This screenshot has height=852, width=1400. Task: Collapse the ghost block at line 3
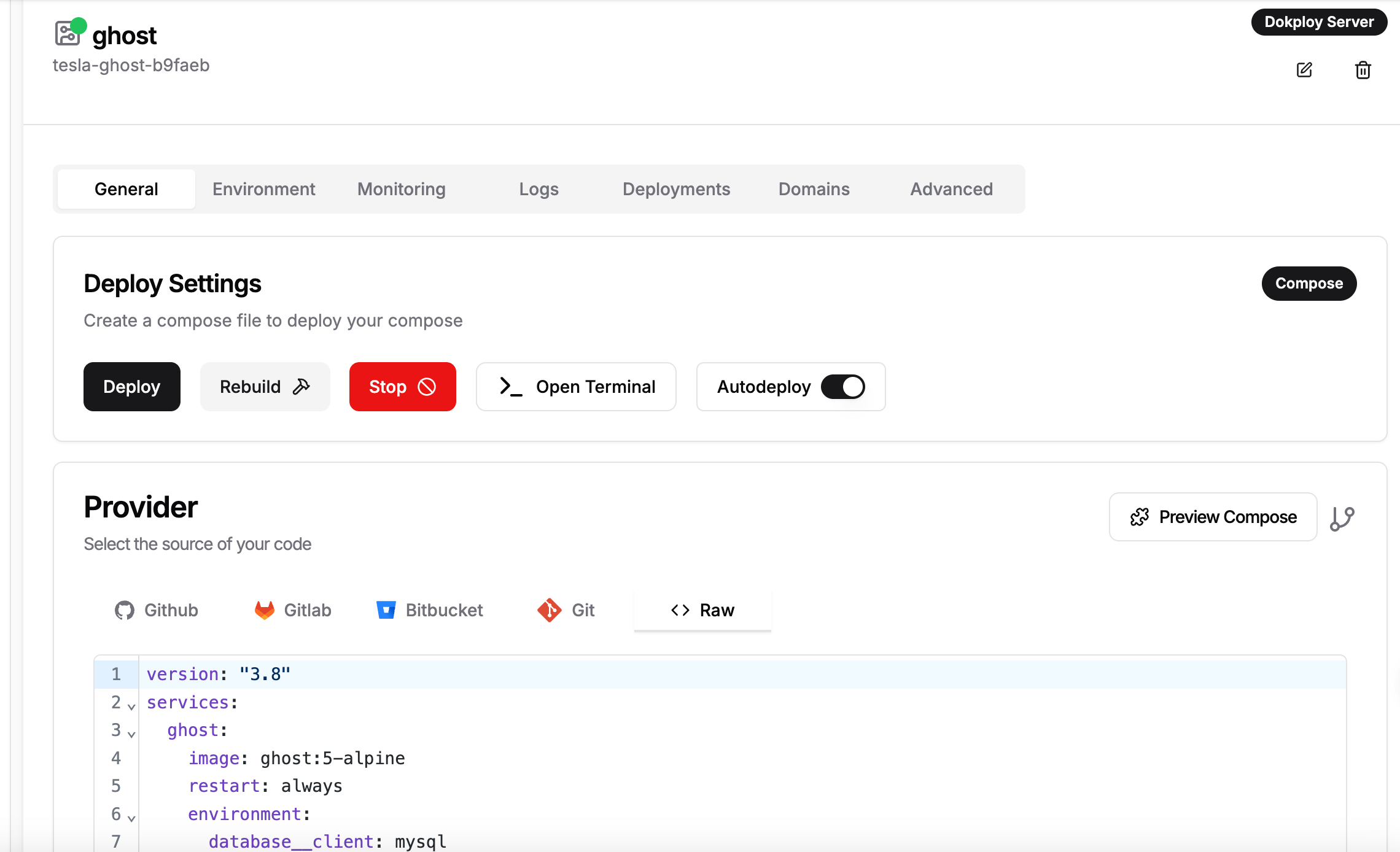(131, 734)
